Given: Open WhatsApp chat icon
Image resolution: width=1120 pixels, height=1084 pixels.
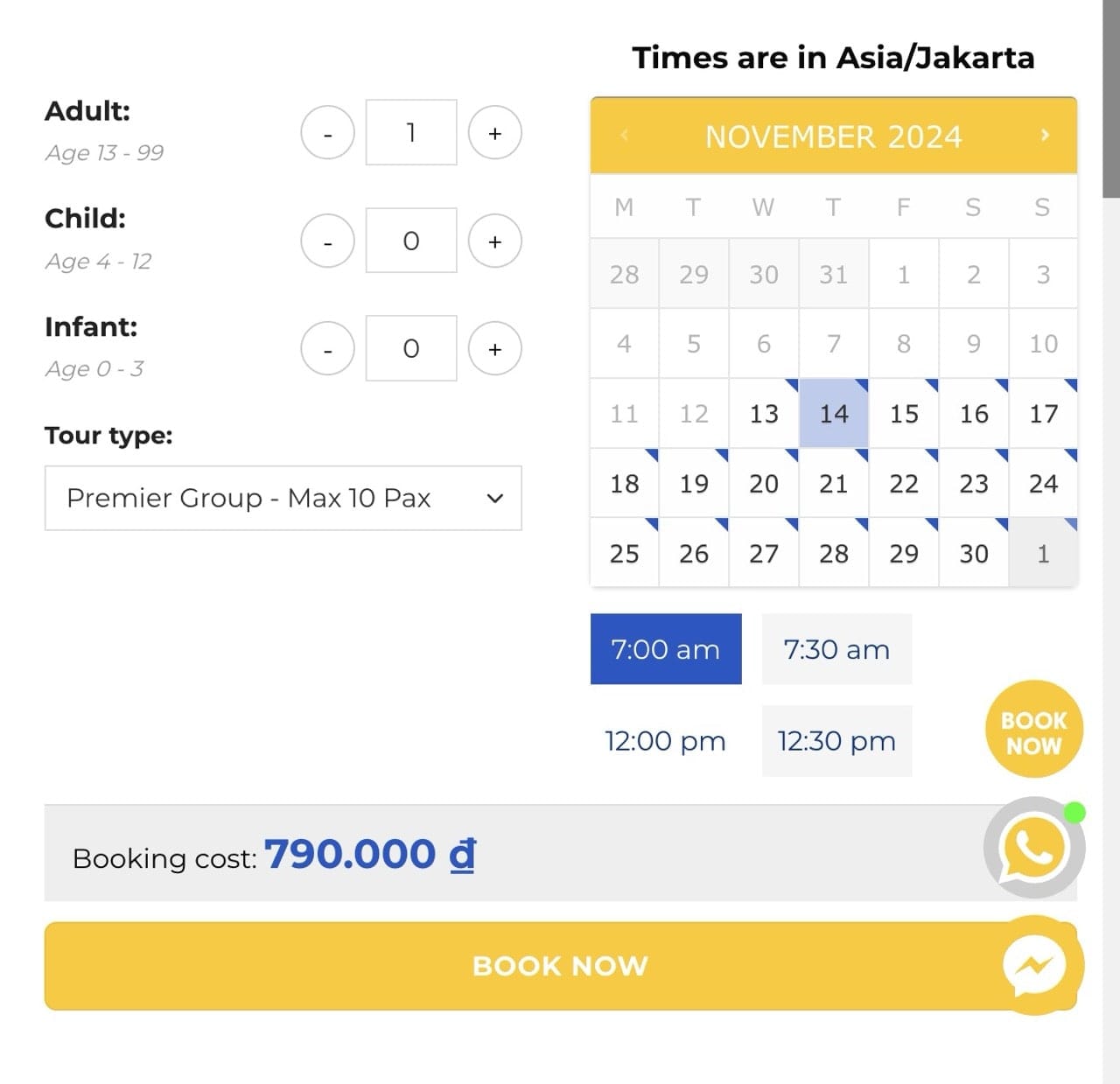Looking at the screenshot, I should [1034, 847].
